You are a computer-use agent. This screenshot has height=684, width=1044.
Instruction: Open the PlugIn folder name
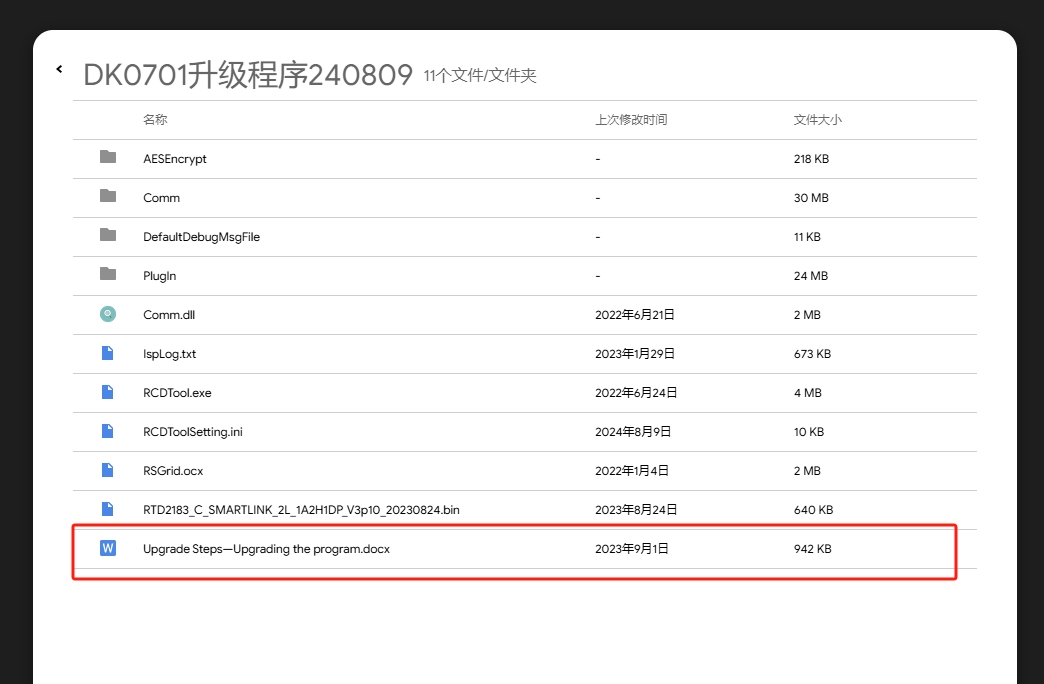point(160,276)
